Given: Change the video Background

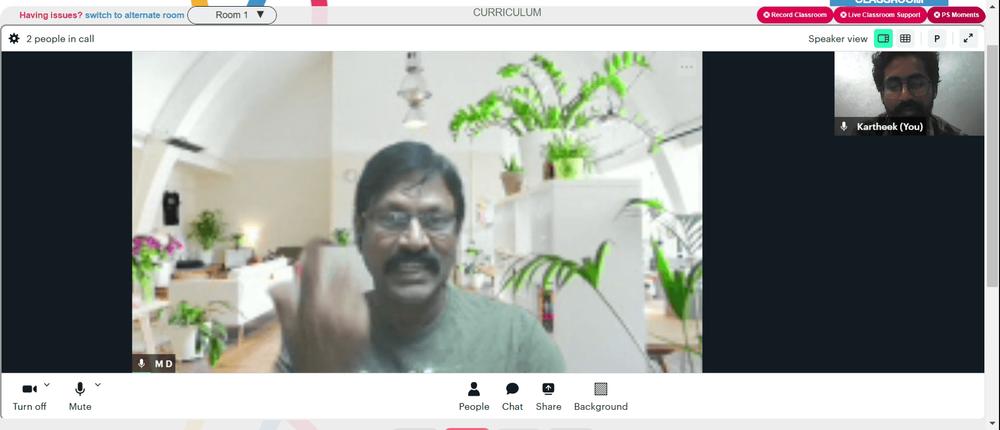Looking at the screenshot, I should (x=601, y=396).
